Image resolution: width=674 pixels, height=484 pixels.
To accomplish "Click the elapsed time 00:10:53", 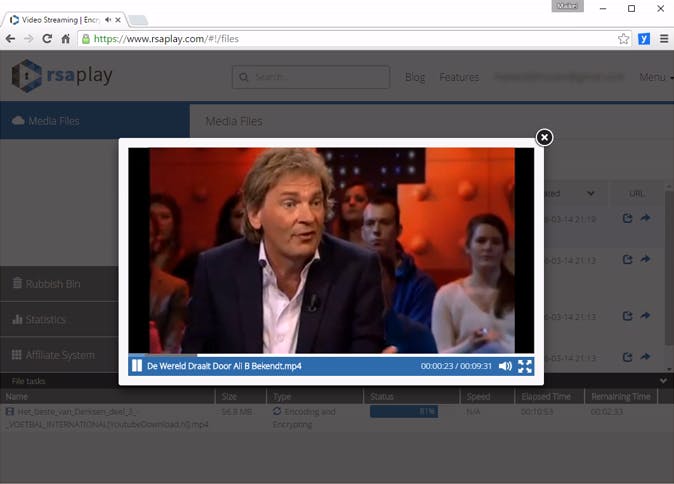I will pyautogui.click(x=536, y=412).
